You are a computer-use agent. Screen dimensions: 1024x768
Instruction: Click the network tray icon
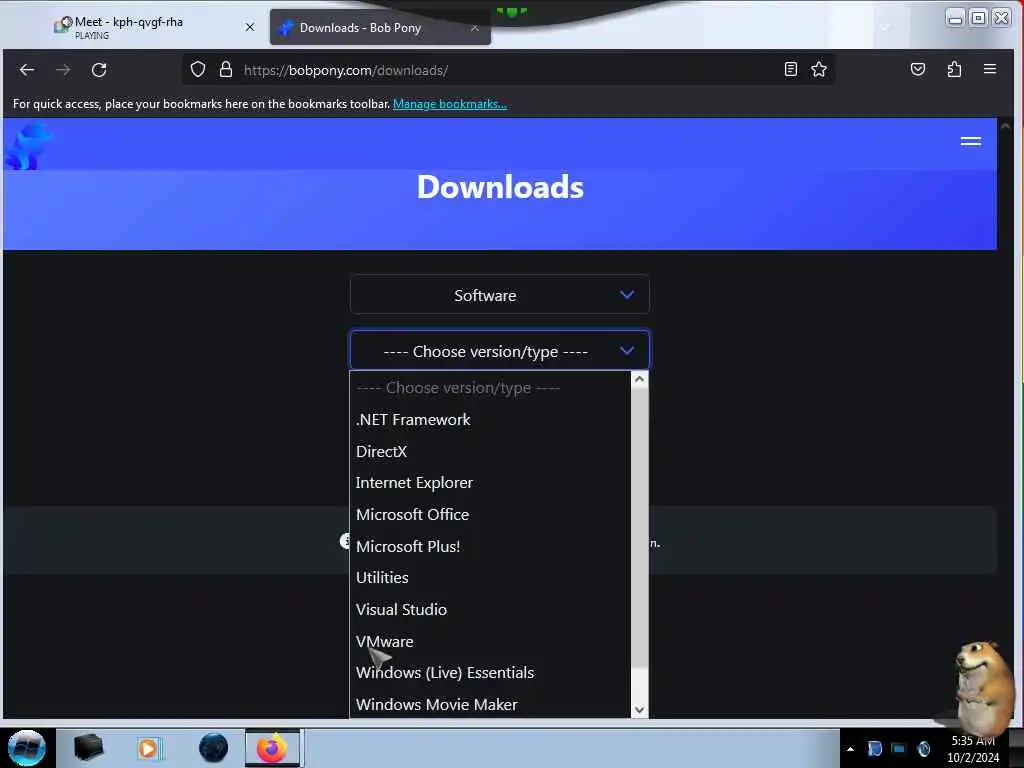pyautogui.click(x=899, y=748)
